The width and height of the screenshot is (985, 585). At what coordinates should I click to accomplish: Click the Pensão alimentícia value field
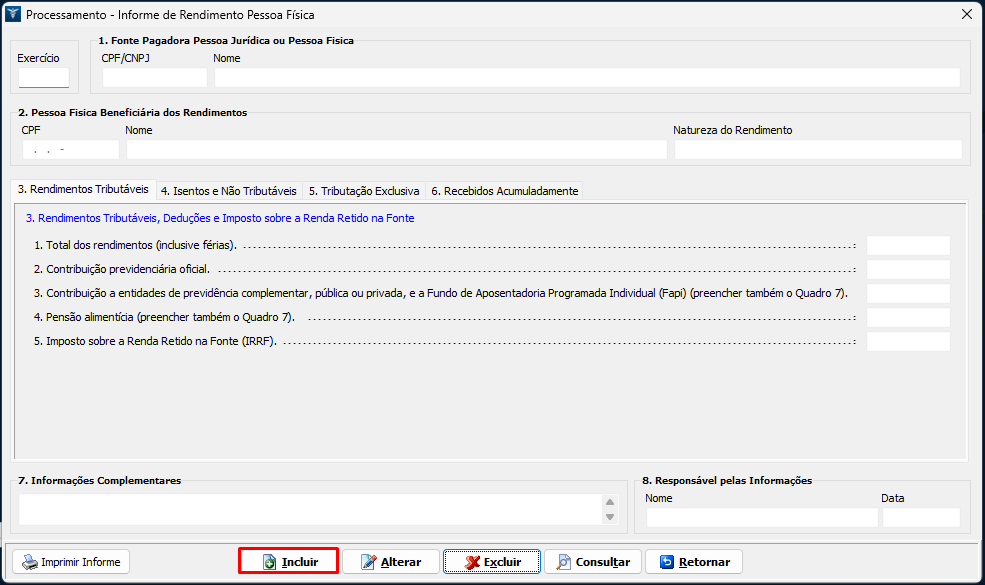coord(907,318)
